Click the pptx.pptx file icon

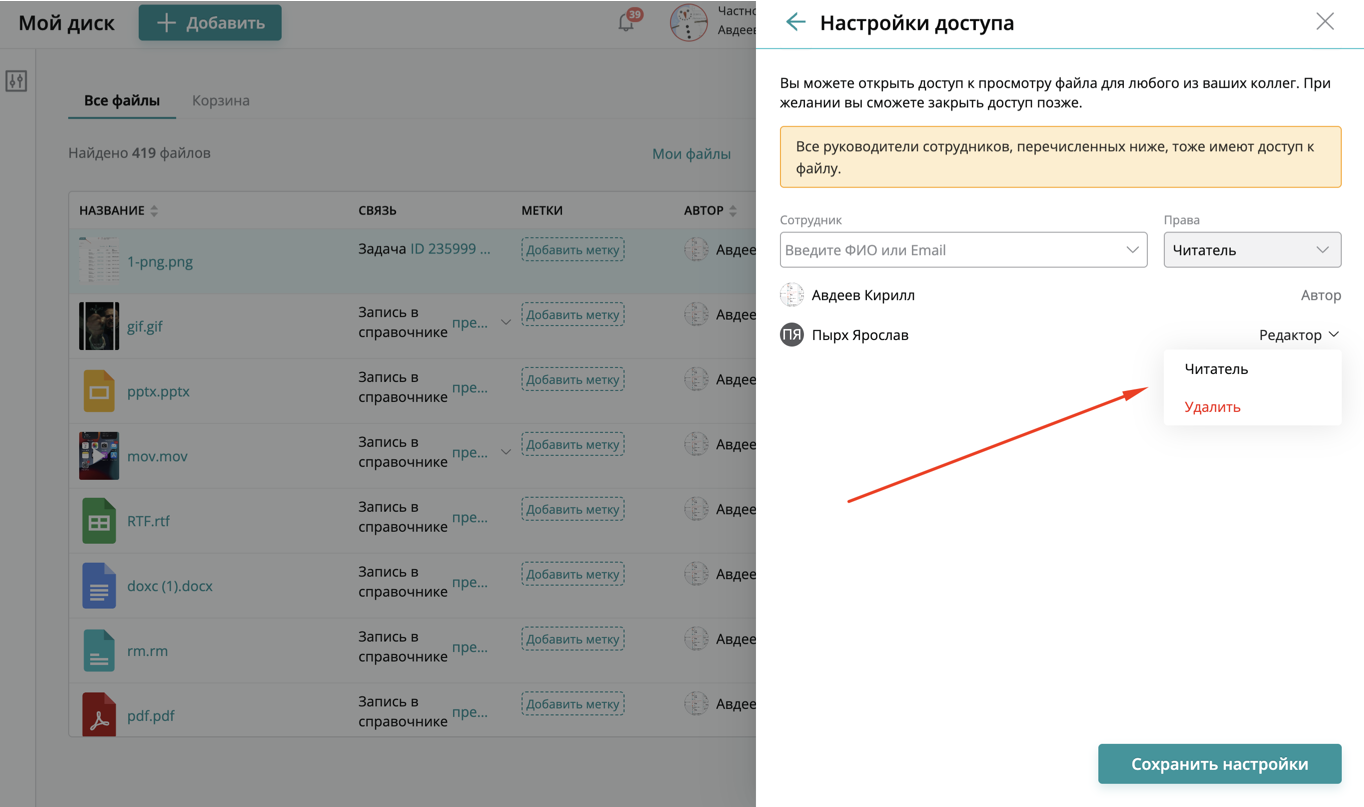(x=99, y=391)
